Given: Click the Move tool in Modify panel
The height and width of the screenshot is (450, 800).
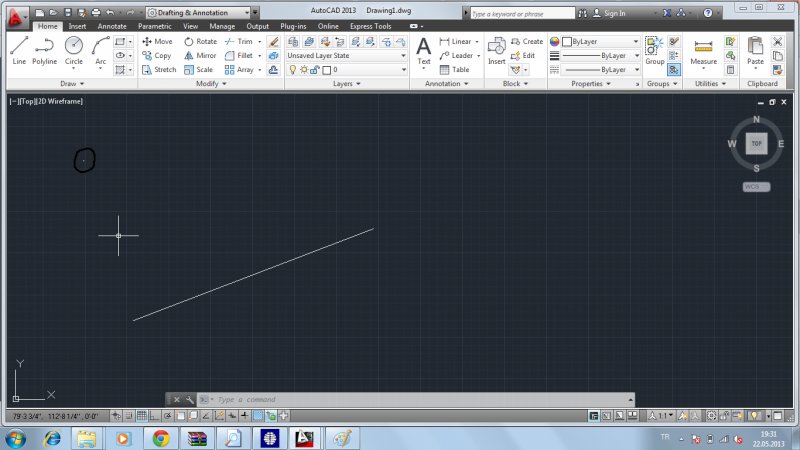Looking at the screenshot, I should pyautogui.click(x=157, y=41).
